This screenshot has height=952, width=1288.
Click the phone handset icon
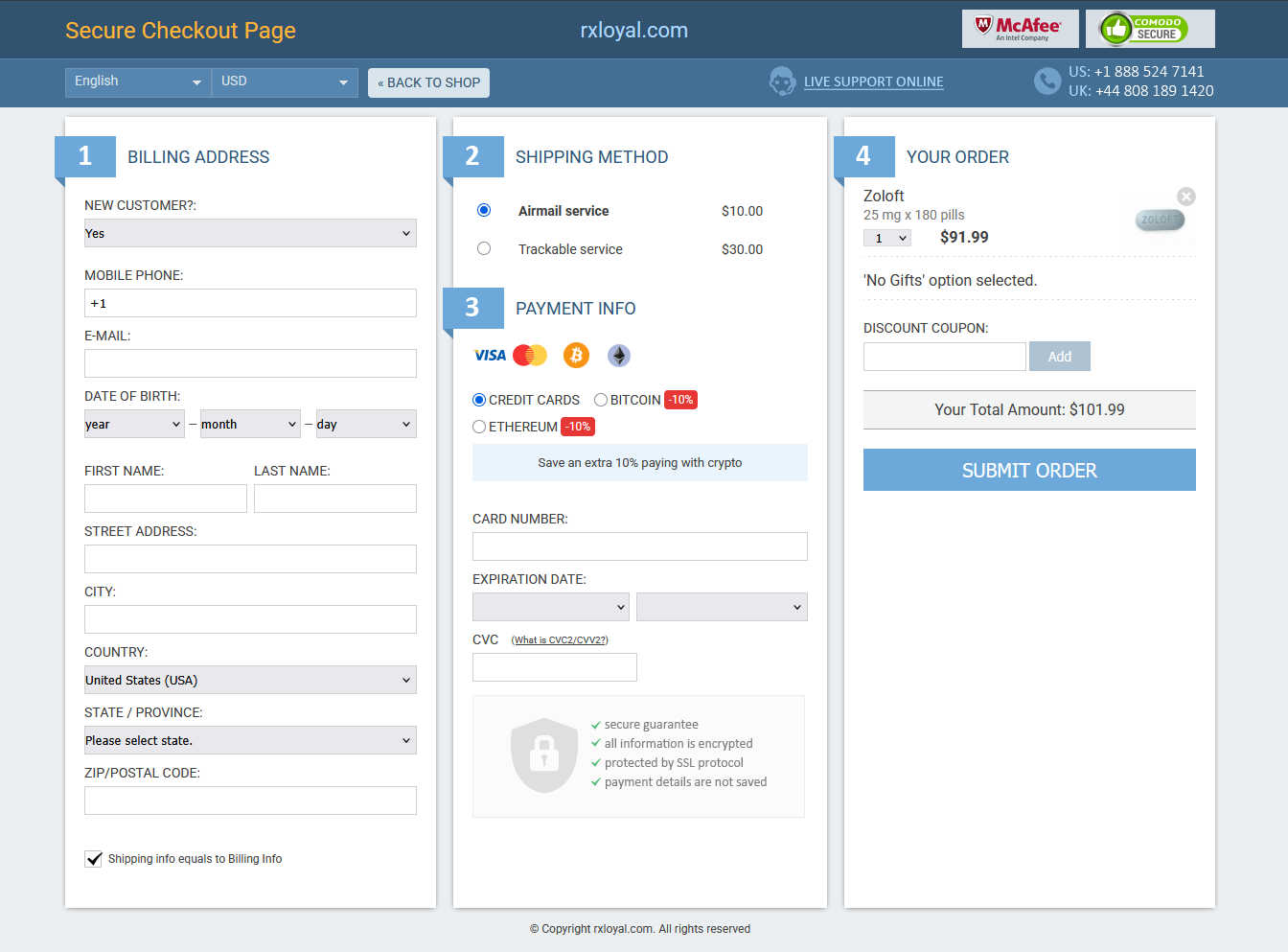(1047, 81)
